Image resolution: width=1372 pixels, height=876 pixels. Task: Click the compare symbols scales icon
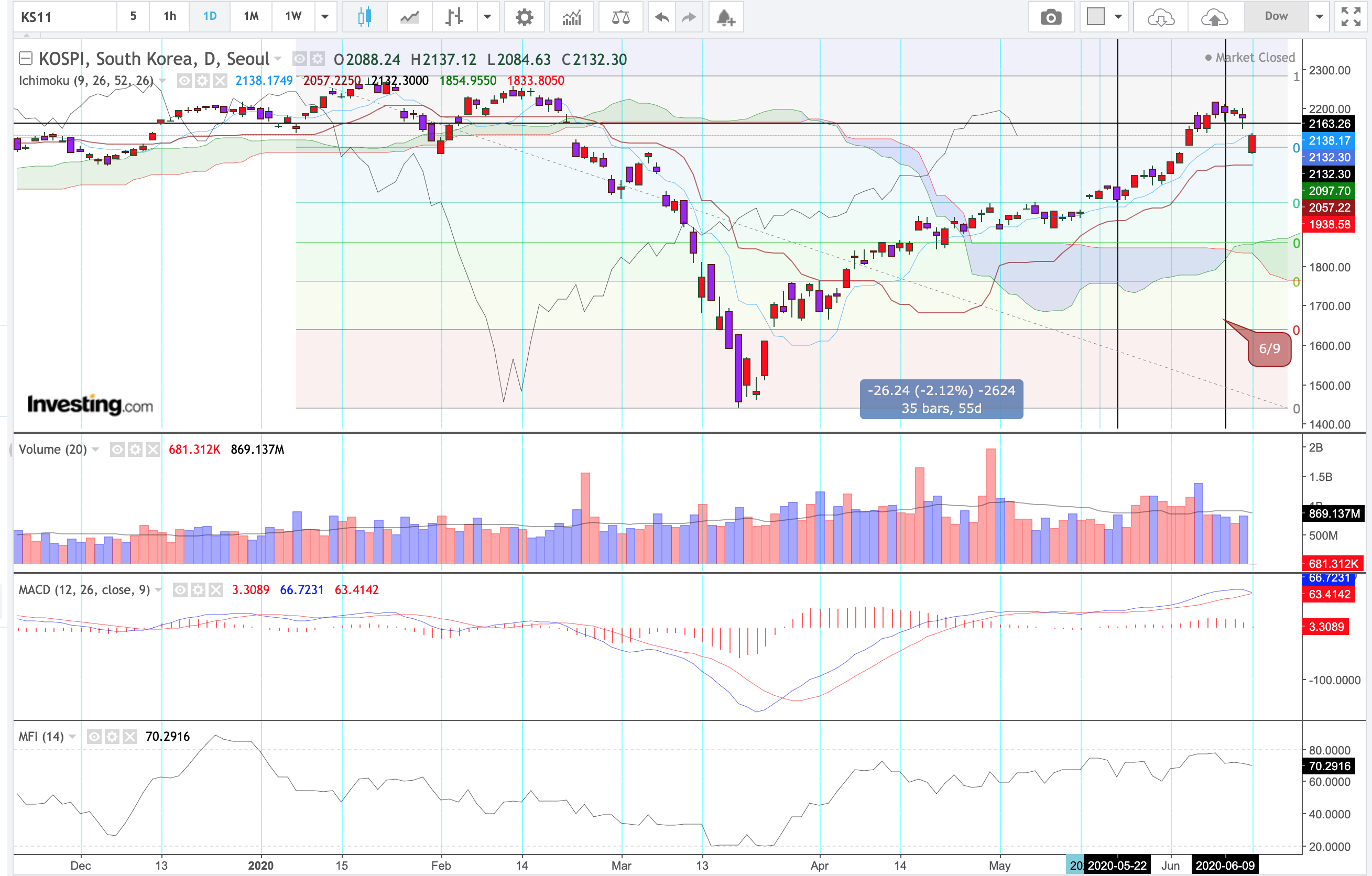pyautogui.click(x=620, y=17)
